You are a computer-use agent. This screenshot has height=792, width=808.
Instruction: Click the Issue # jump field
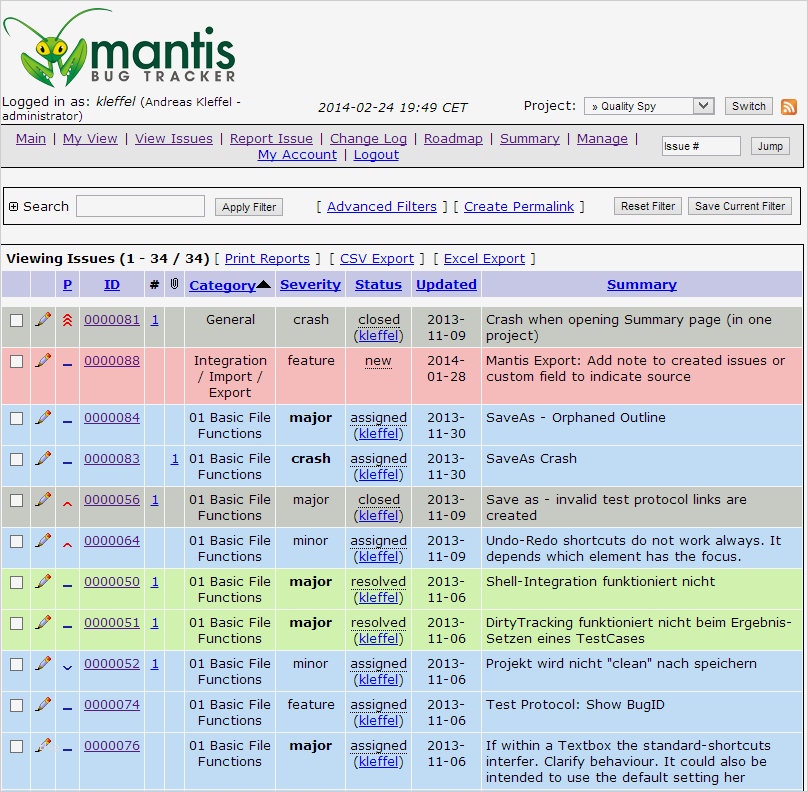[x=701, y=146]
